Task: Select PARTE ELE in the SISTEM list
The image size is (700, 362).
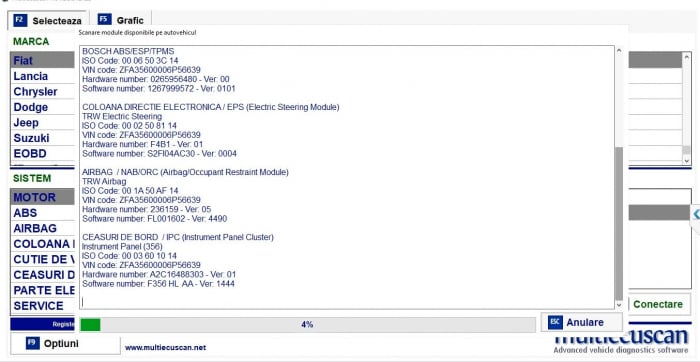Action: tap(42, 290)
